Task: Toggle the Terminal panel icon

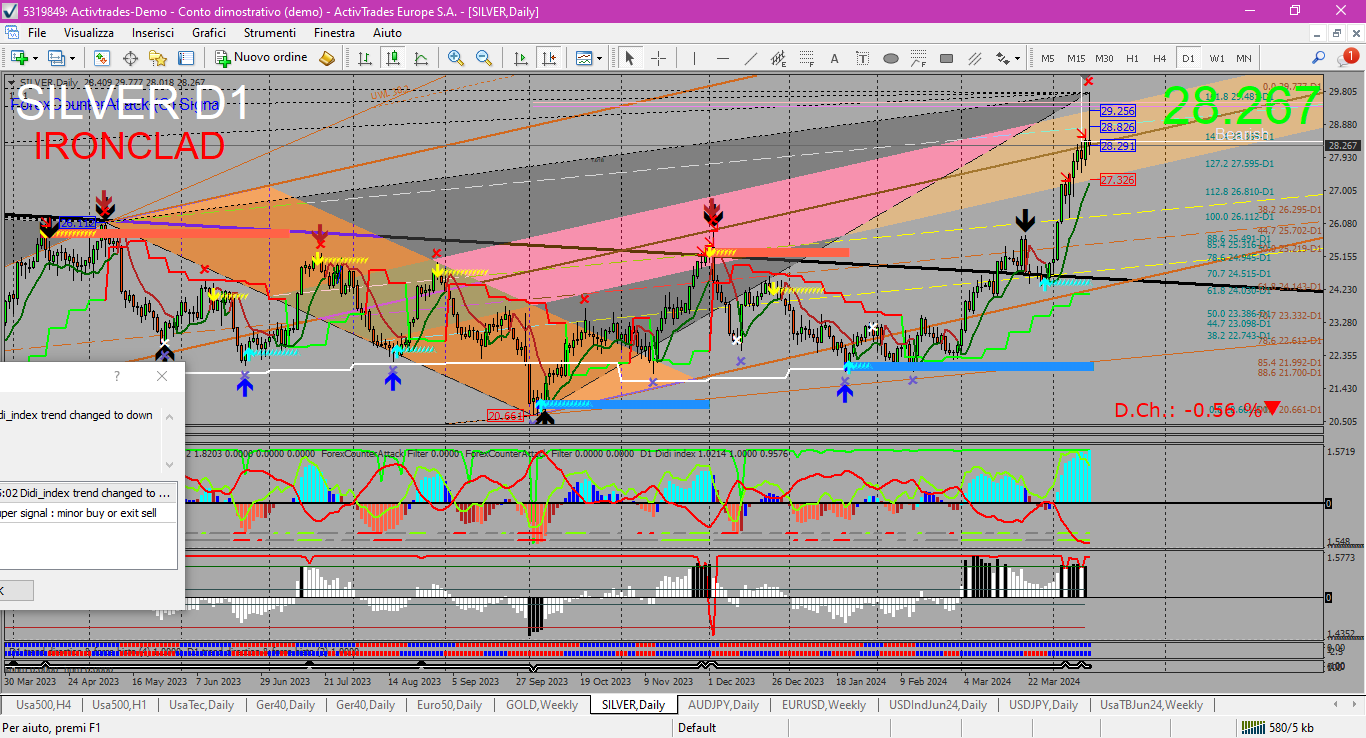Action: pos(185,58)
